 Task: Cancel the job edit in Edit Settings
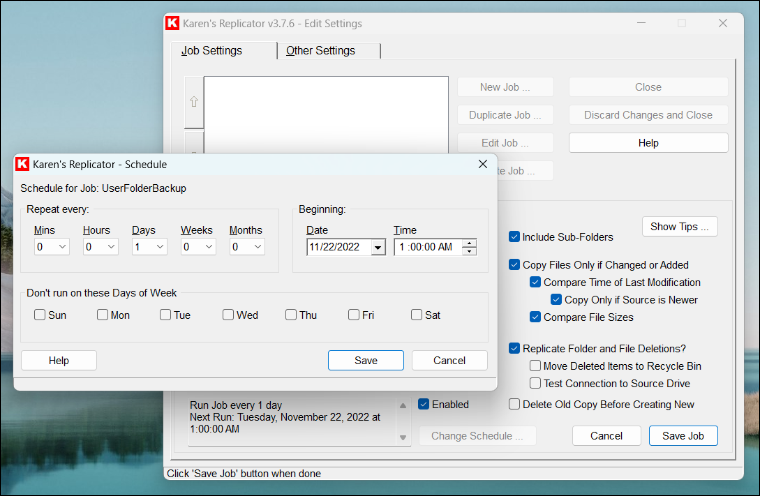coord(606,436)
